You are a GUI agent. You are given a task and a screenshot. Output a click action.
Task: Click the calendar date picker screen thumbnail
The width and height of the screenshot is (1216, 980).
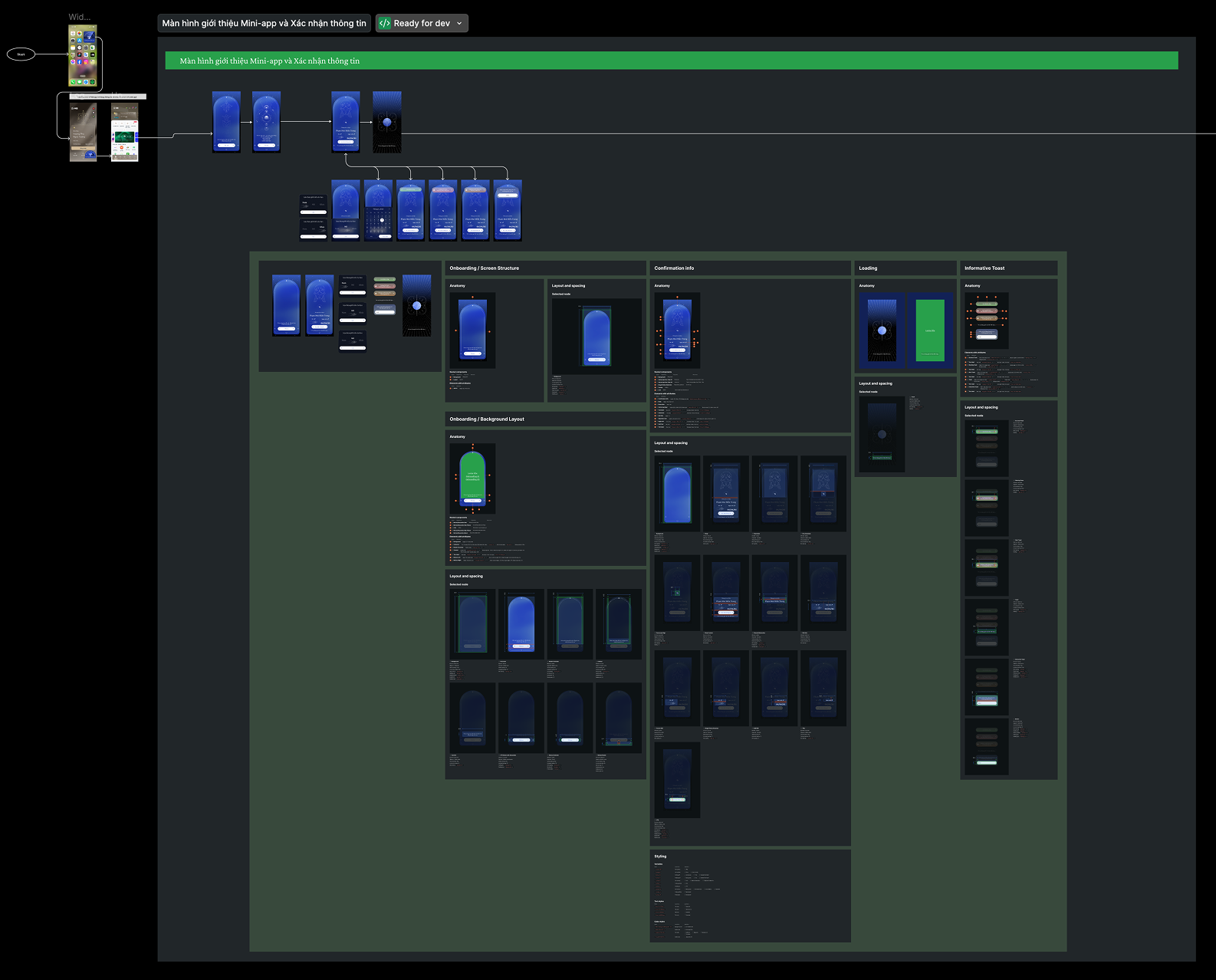378,211
